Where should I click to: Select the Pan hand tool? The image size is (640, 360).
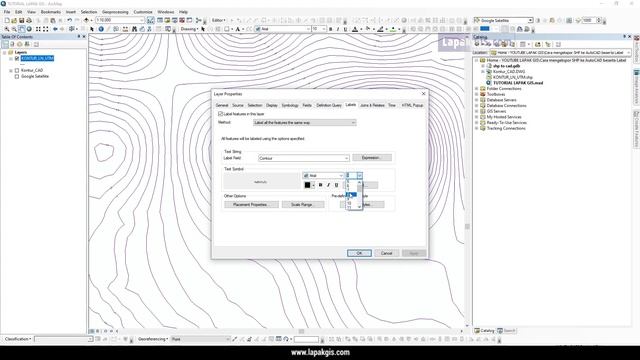click(x=22, y=29)
